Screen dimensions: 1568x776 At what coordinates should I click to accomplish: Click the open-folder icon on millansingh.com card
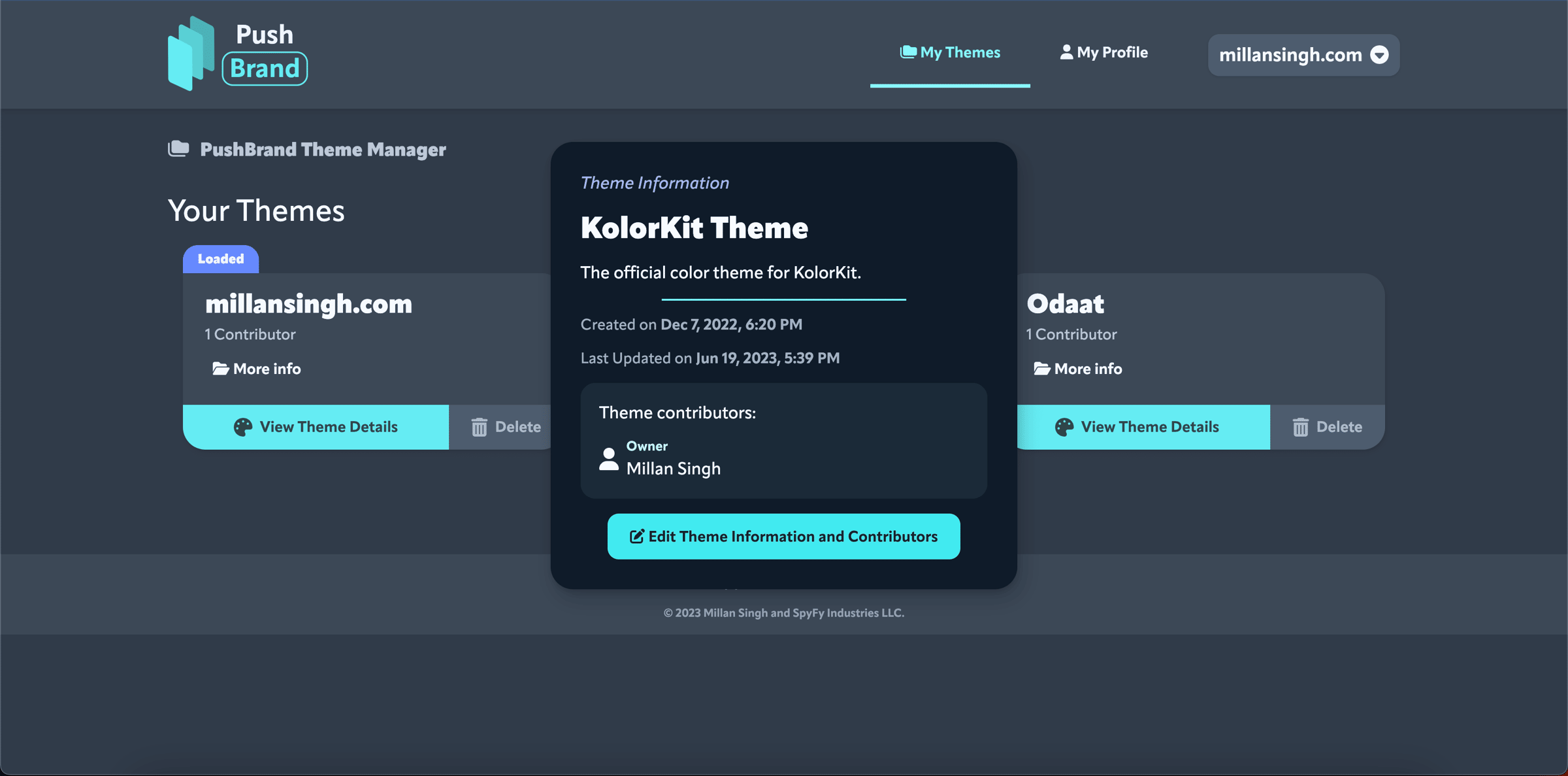220,369
